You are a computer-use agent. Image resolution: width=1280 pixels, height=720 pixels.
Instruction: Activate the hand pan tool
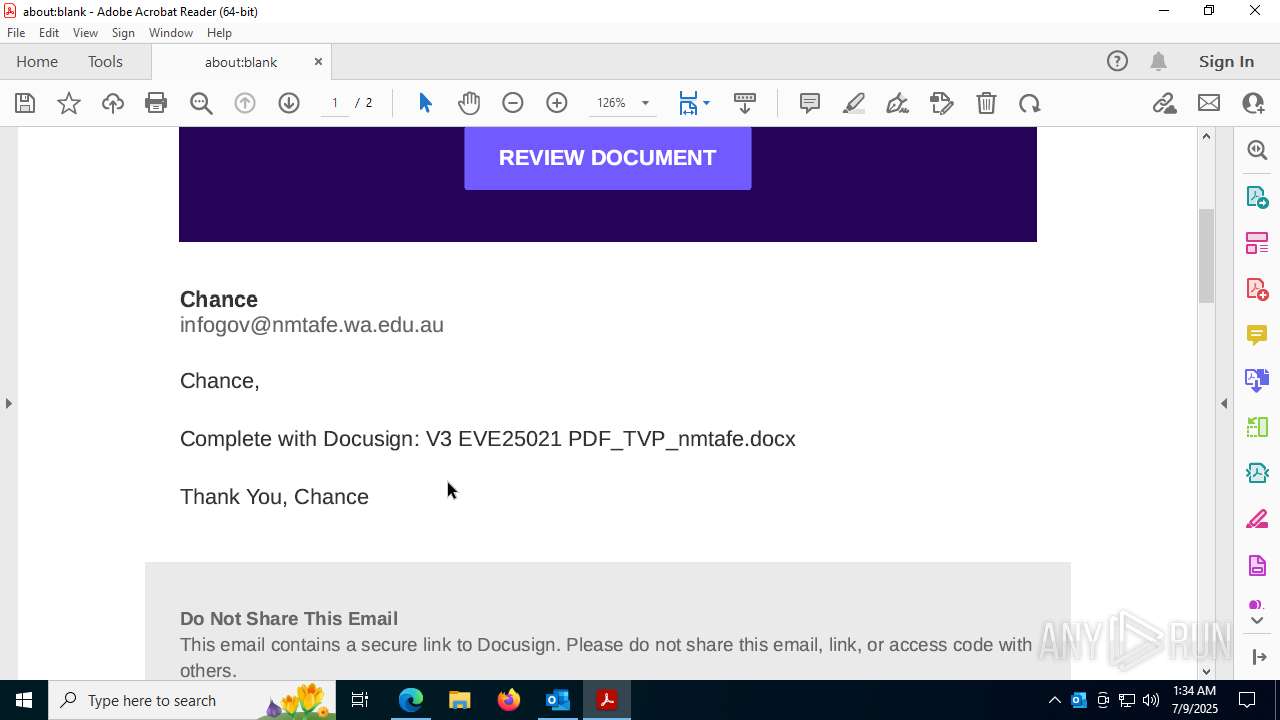click(469, 103)
